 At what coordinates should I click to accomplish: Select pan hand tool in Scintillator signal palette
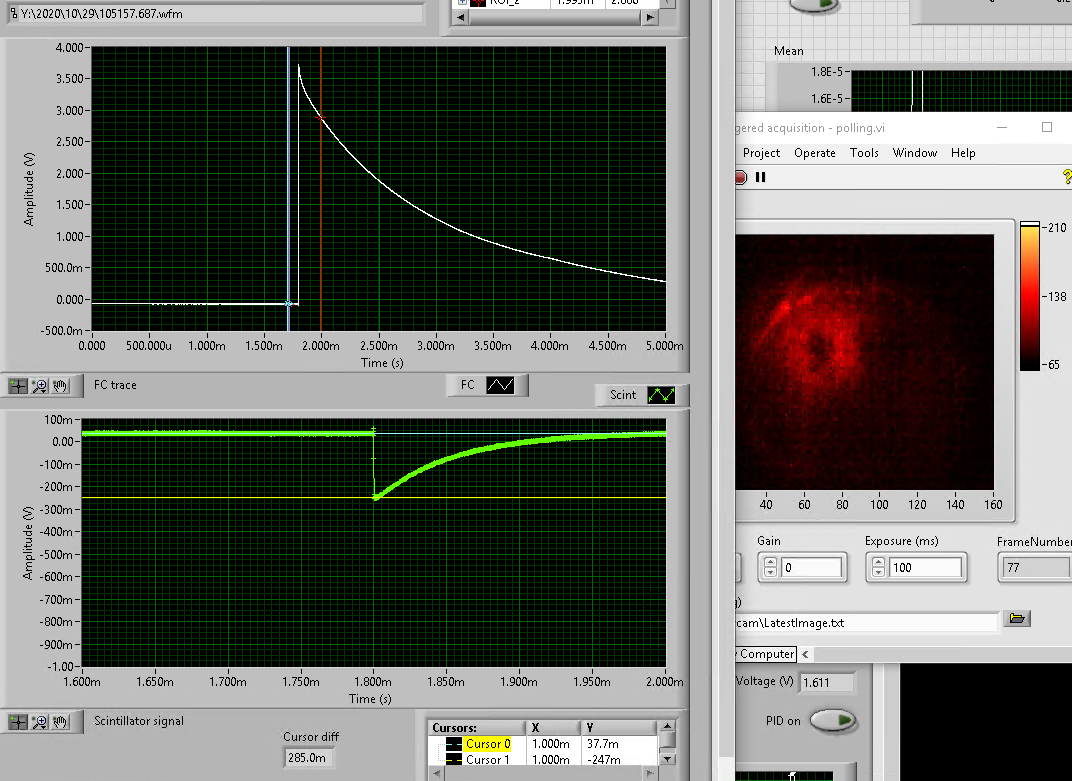coord(61,721)
